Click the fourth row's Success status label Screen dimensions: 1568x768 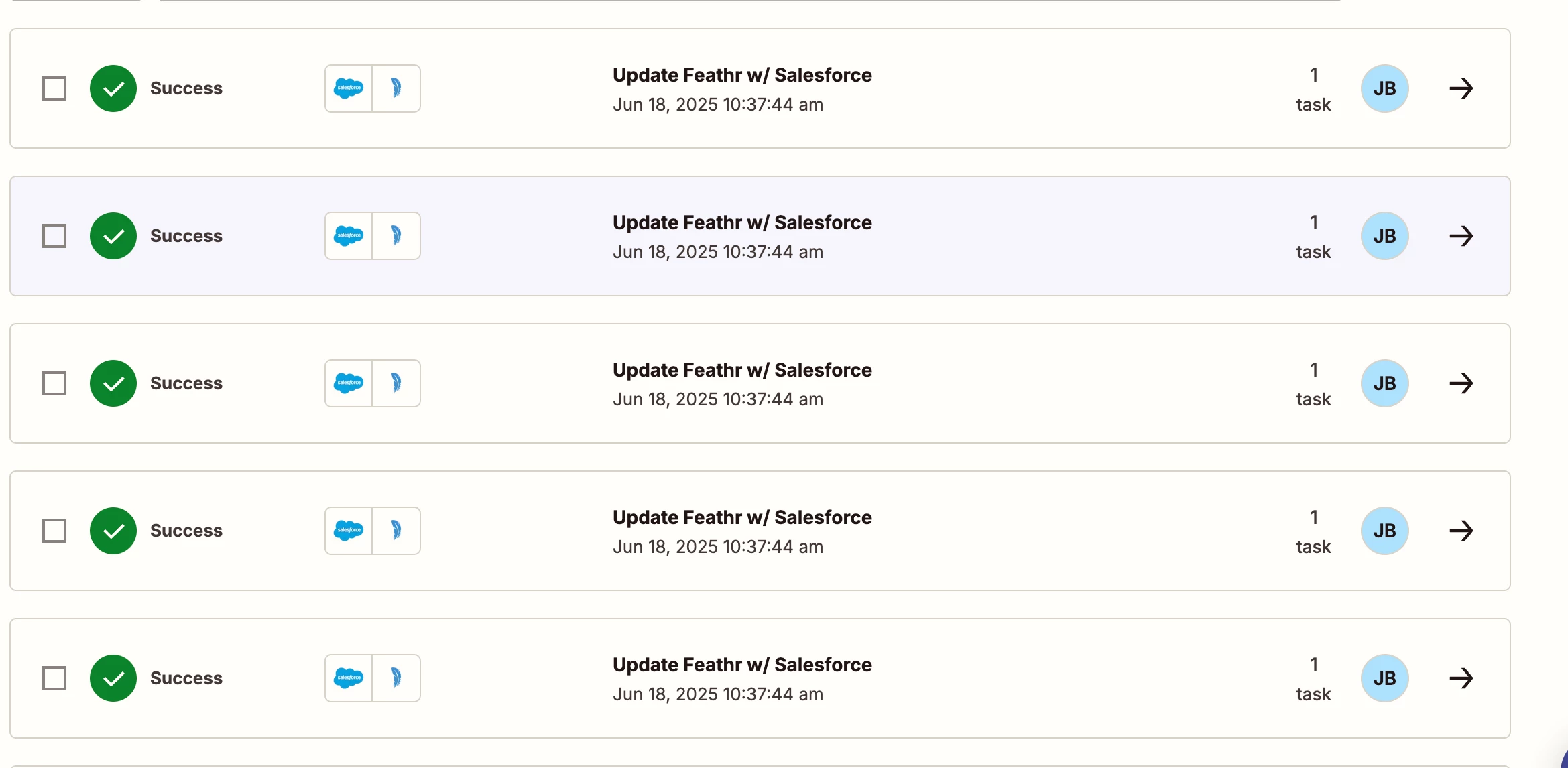pos(186,531)
